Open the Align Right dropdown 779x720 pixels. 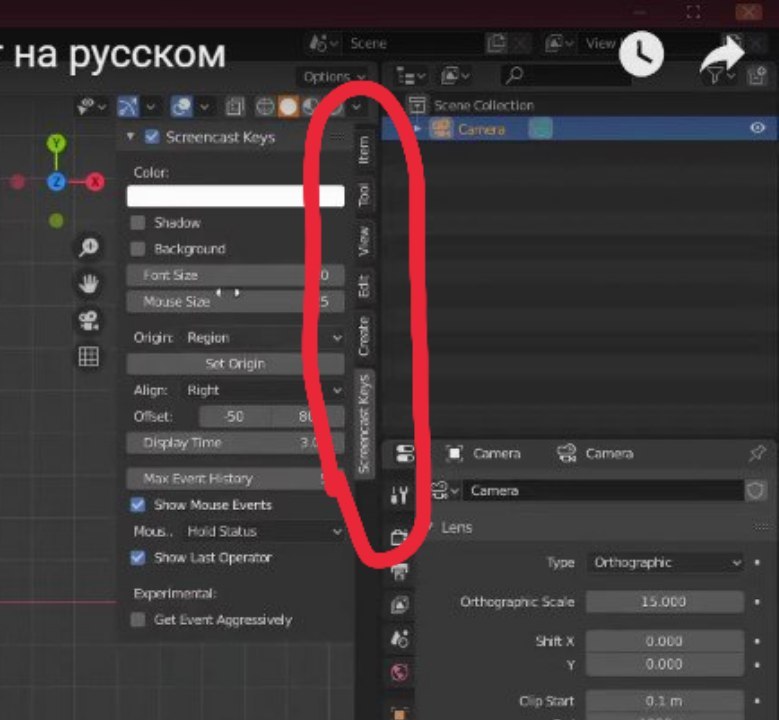(x=263, y=390)
